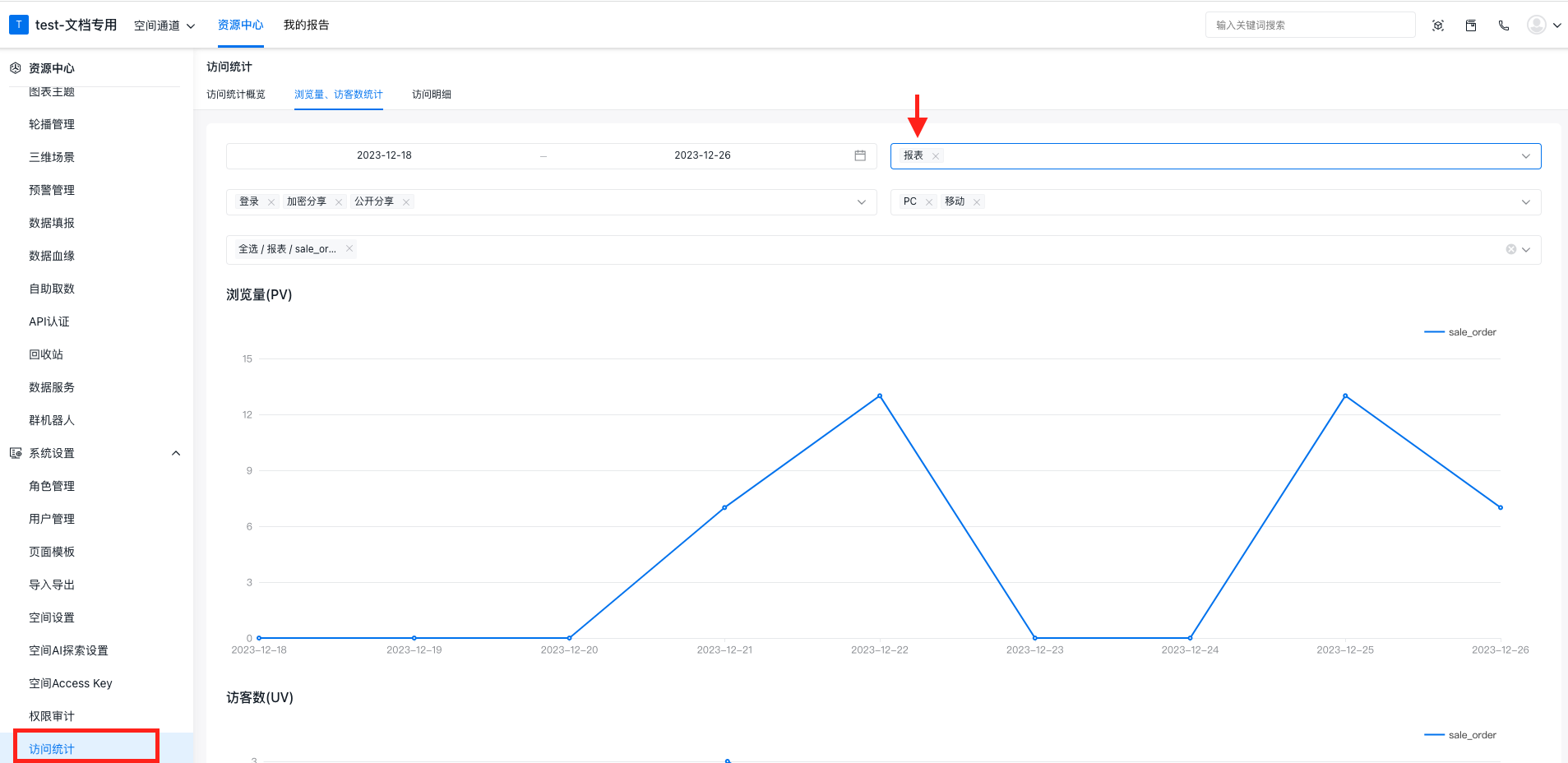The height and width of the screenshot is (763, 1568).
Task: Select 访问统计 in sidebar
Action: point(52,749)
